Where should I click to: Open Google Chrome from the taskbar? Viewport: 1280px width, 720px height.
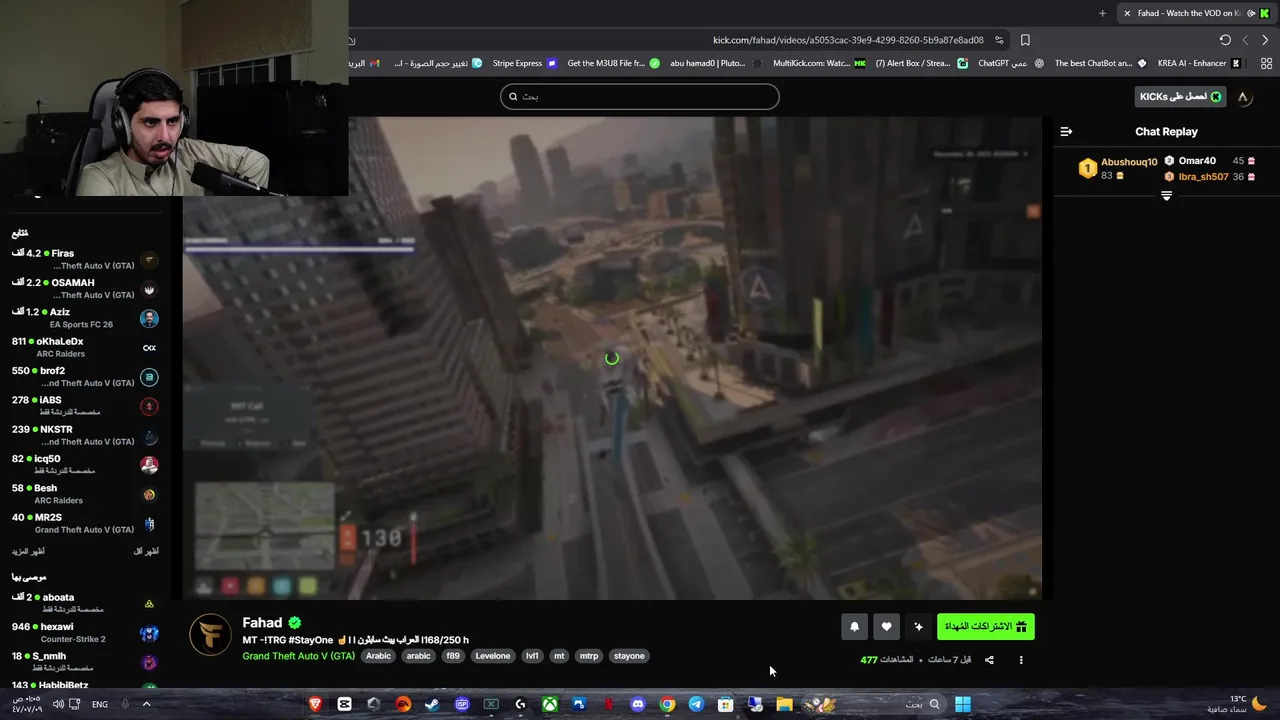[x=667, y=704]
